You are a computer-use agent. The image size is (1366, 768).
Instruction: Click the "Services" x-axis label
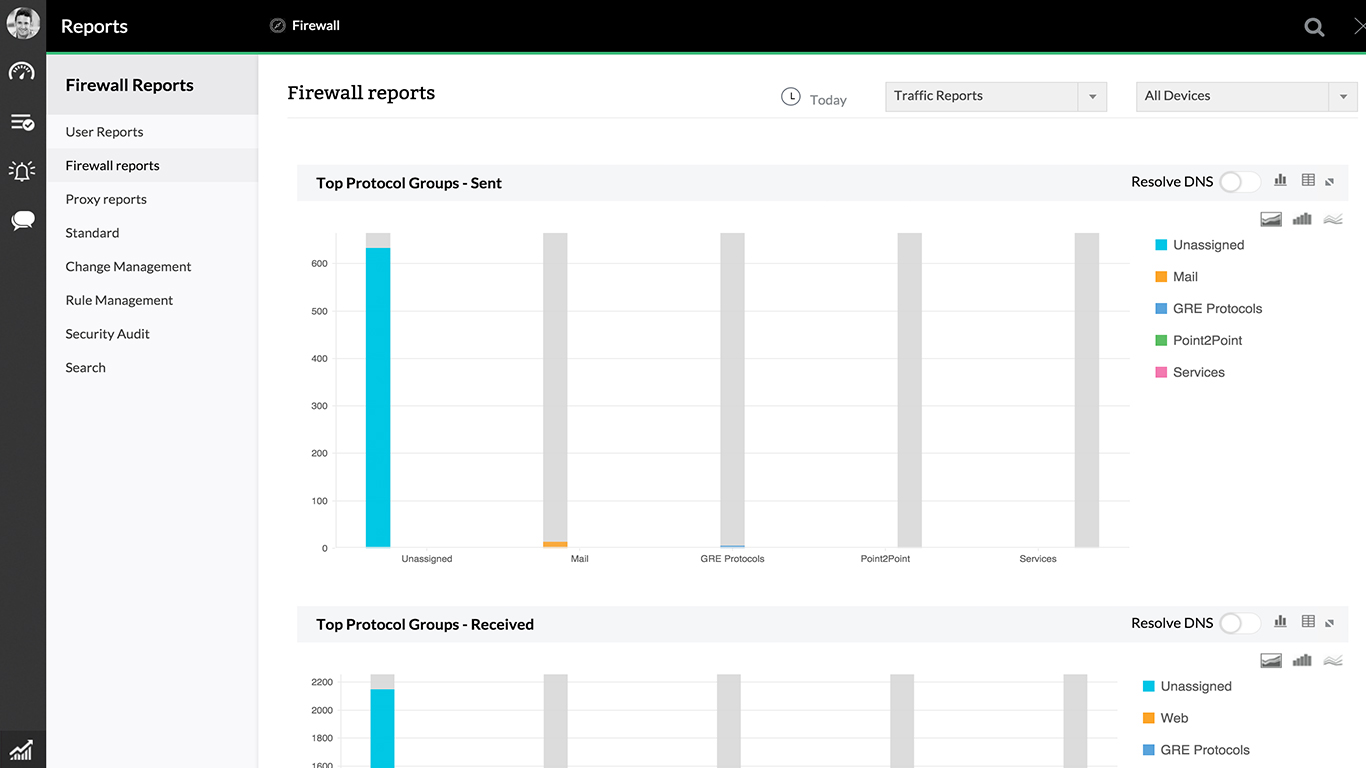[x=1038, y=559]
